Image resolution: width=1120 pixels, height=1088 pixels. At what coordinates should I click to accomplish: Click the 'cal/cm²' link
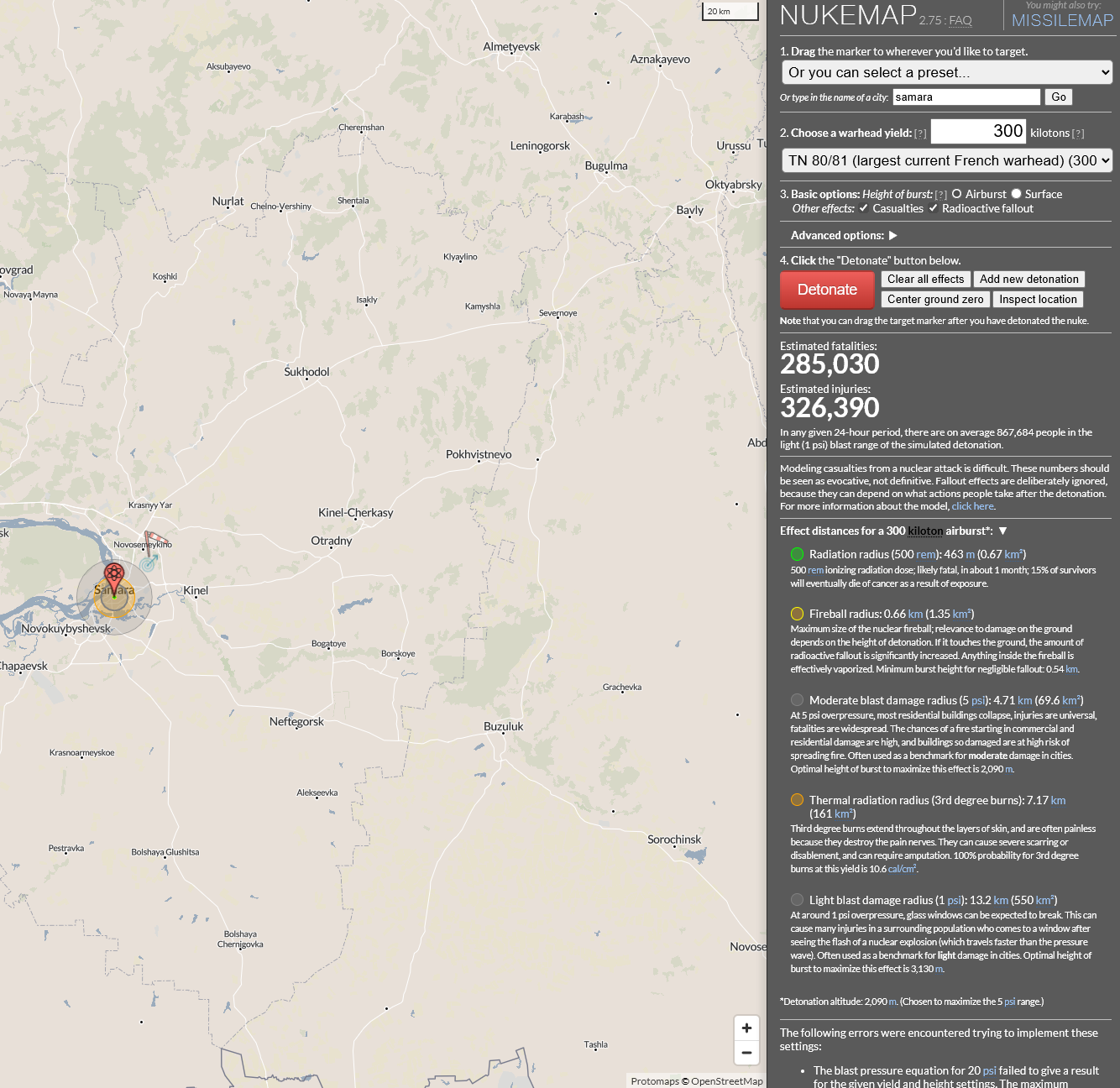tap(902, 869)
